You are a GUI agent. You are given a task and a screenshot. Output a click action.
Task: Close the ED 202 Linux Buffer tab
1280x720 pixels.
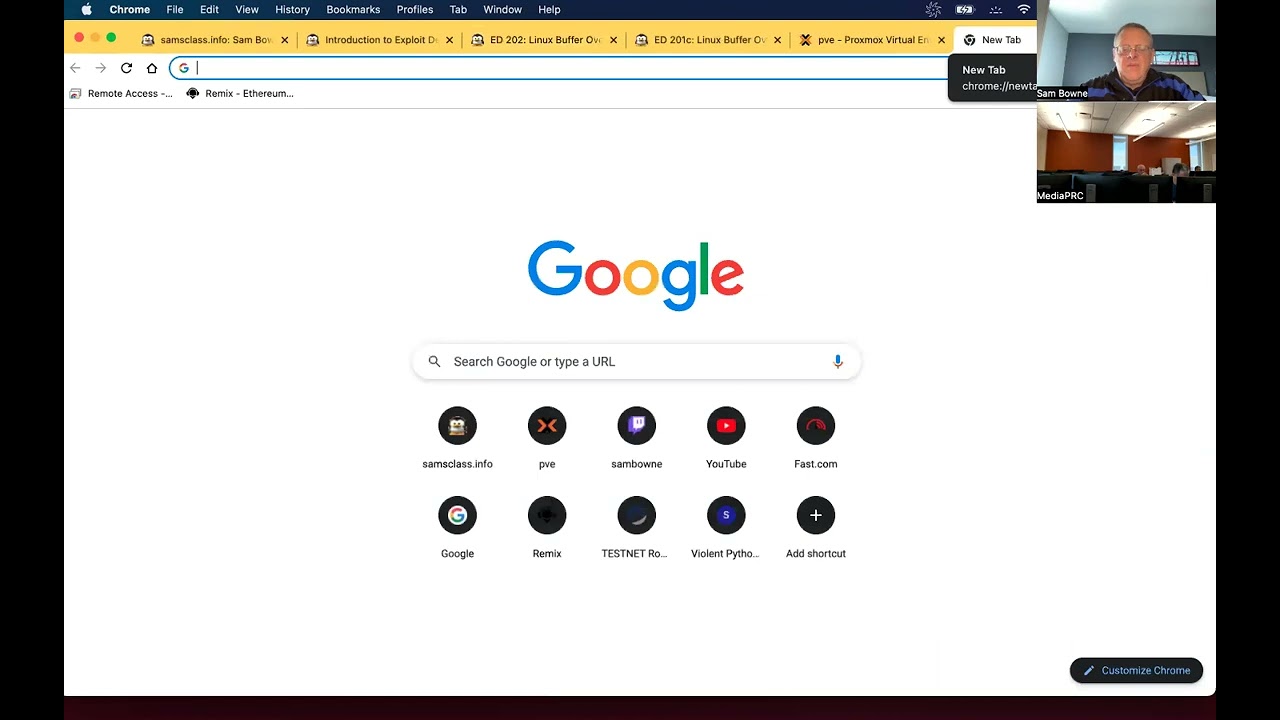[x=613, y=40]
